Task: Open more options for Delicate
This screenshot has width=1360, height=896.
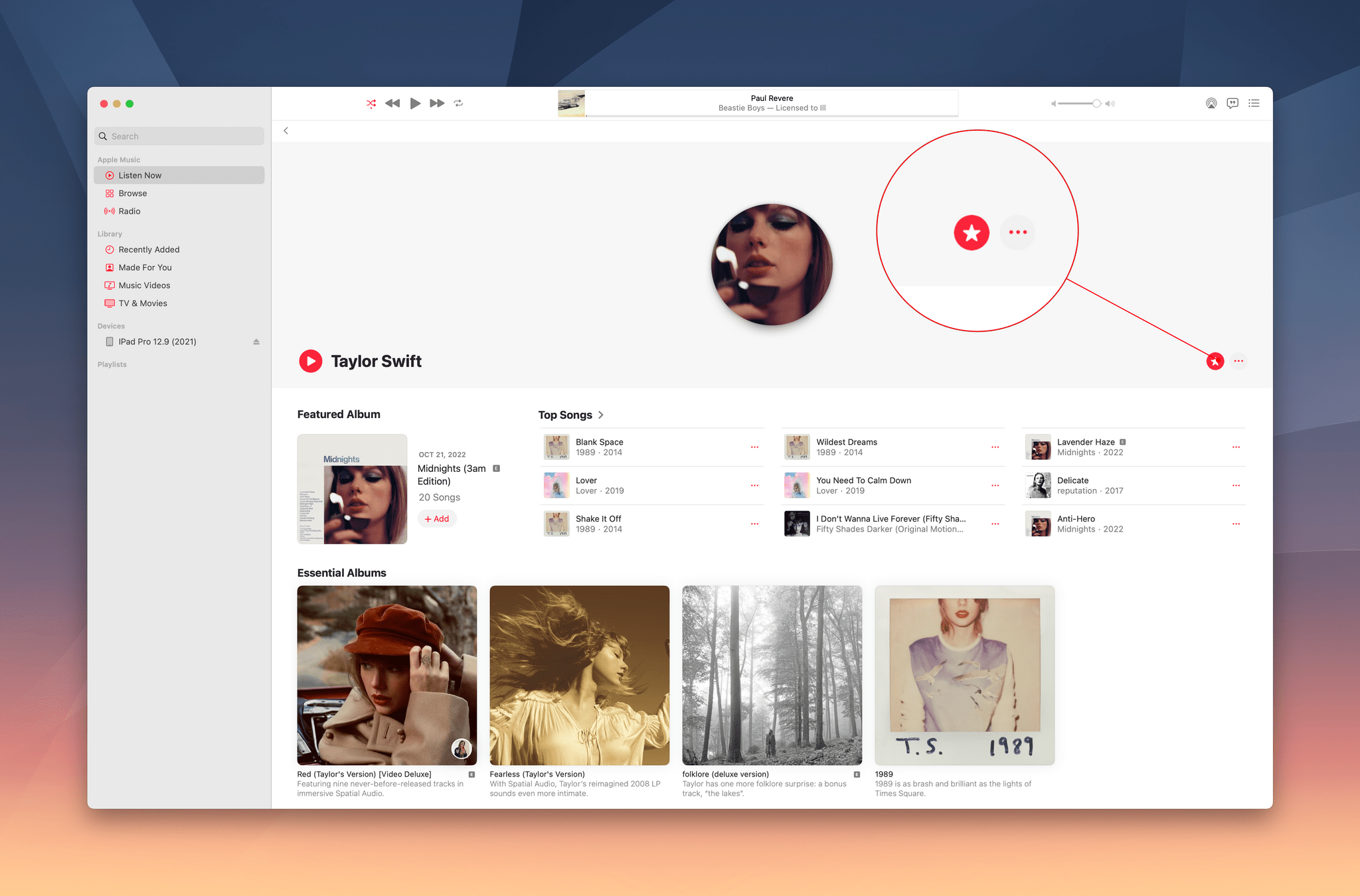Action: (x=1236, y=486)
